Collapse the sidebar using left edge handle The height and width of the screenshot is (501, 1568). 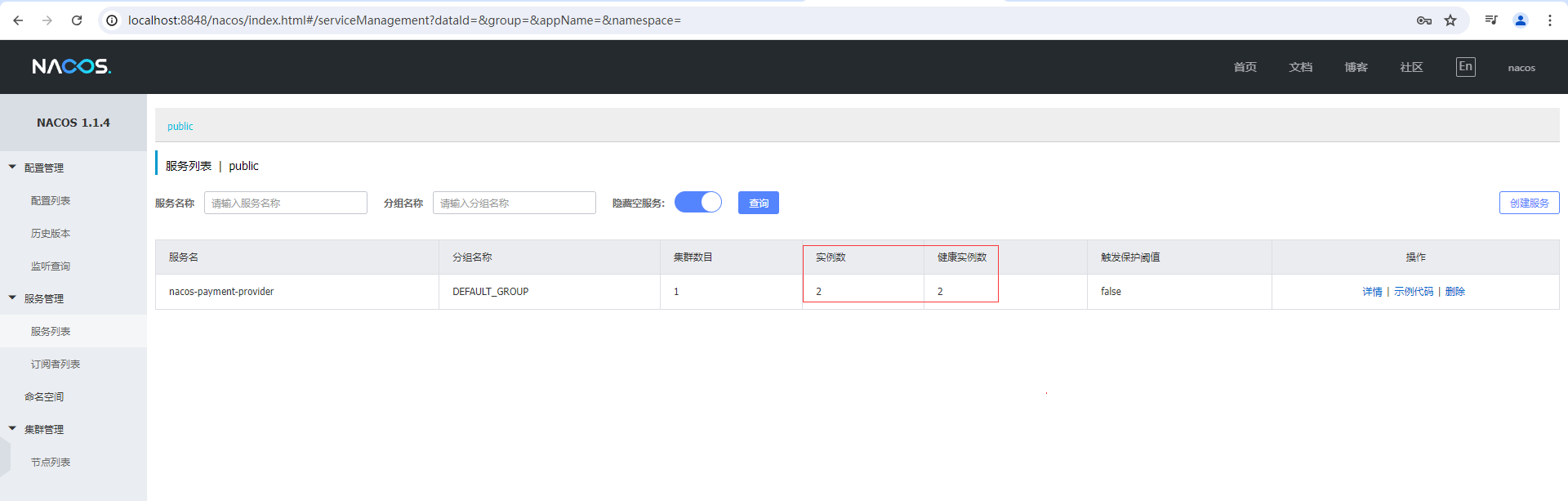pyautogui.click(x=5, y=457)
